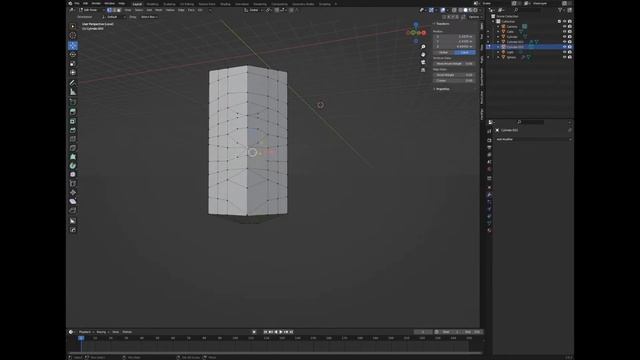Select Sphere in the outliner
The image size is (640, 360).
(511, 57)
